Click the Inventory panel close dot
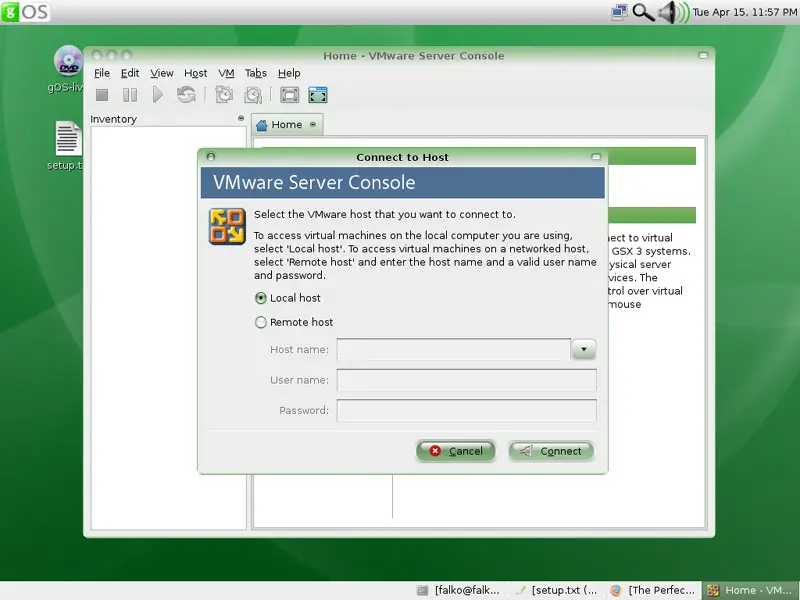800x600 pixels. (x=241, y=118)
